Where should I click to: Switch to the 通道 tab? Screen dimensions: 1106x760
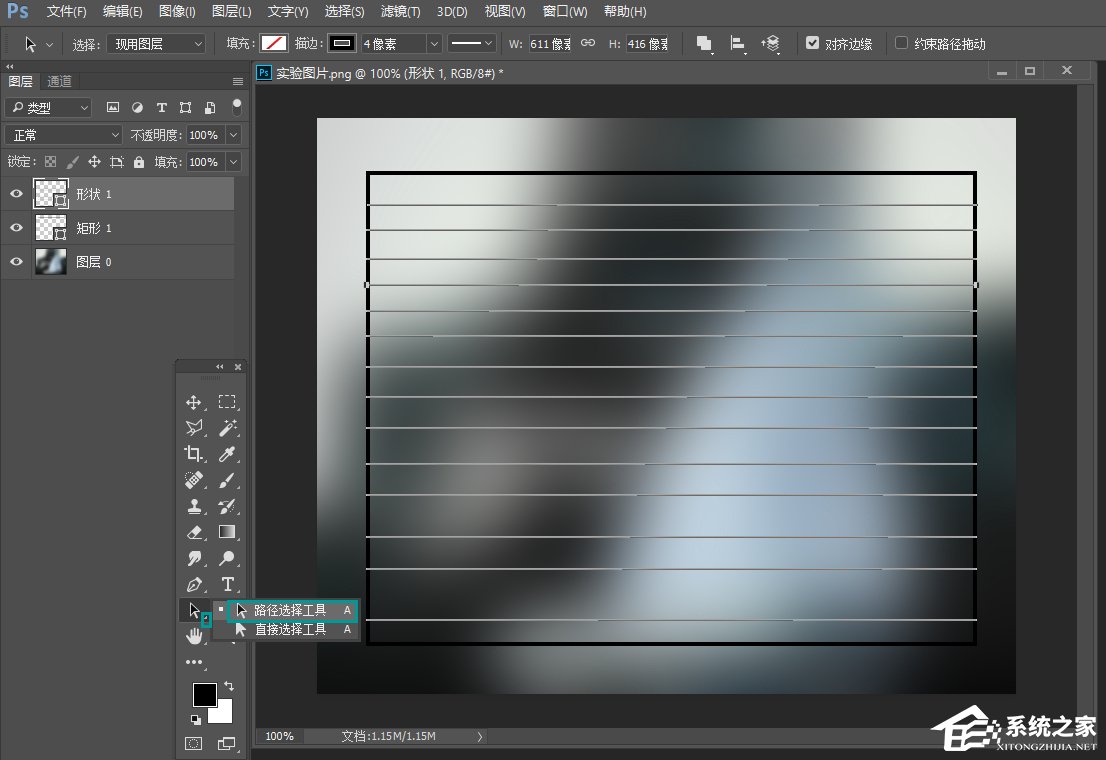pos(60,81)
